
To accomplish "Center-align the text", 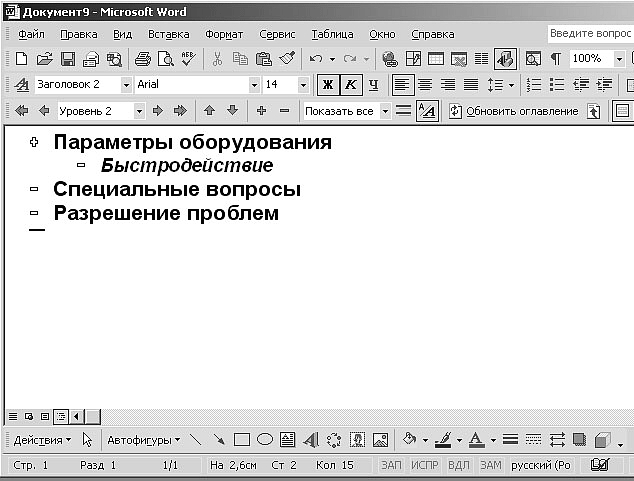I will [425, 84].
